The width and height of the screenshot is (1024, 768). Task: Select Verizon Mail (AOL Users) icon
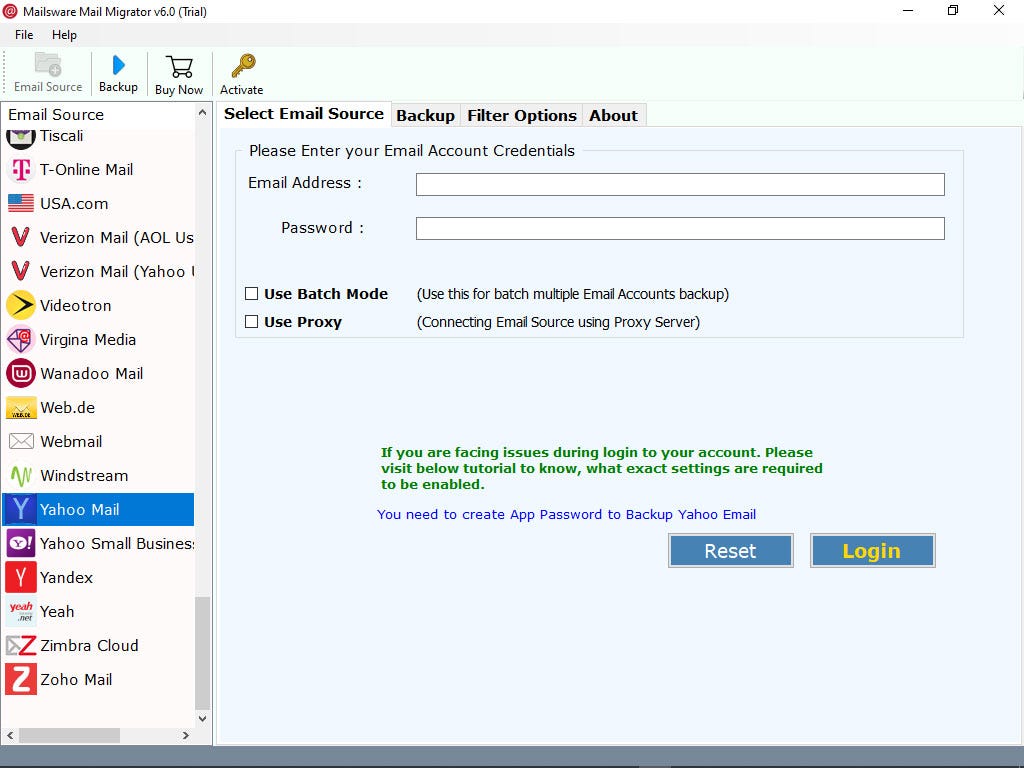pyautogui.click(x=21, y=237)
